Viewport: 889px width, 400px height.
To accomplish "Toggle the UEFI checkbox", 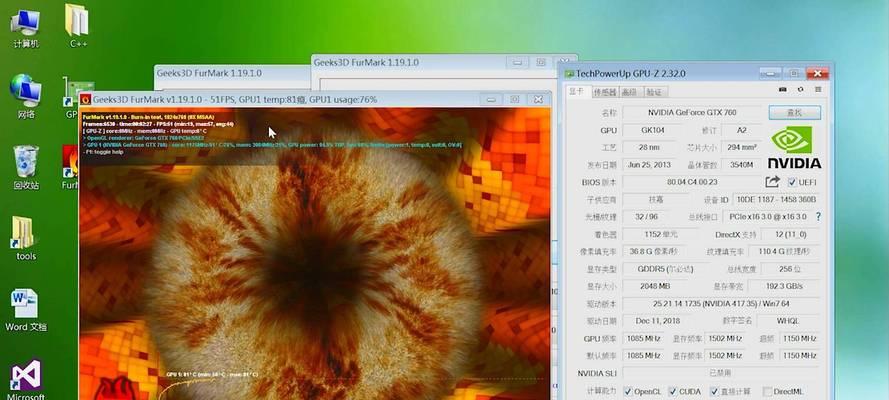I will (792, 182).
